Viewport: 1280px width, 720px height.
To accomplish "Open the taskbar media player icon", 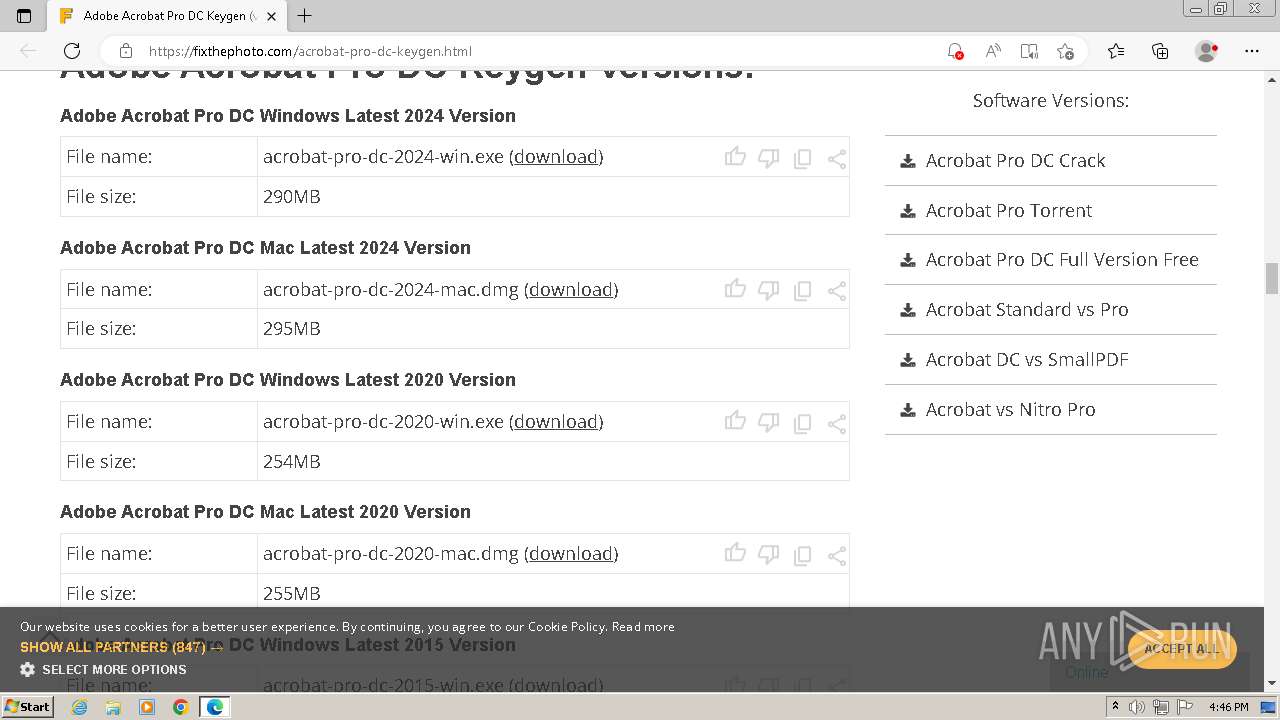I will 147,707.
